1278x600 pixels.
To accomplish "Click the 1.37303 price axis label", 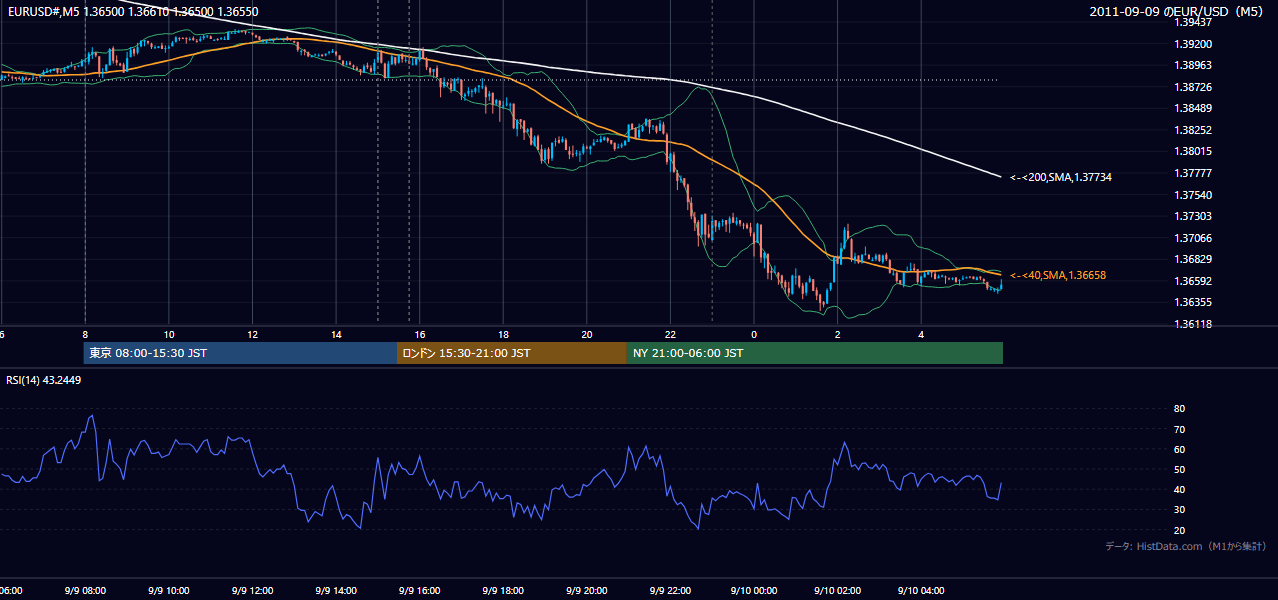I will click(1193, 216).
